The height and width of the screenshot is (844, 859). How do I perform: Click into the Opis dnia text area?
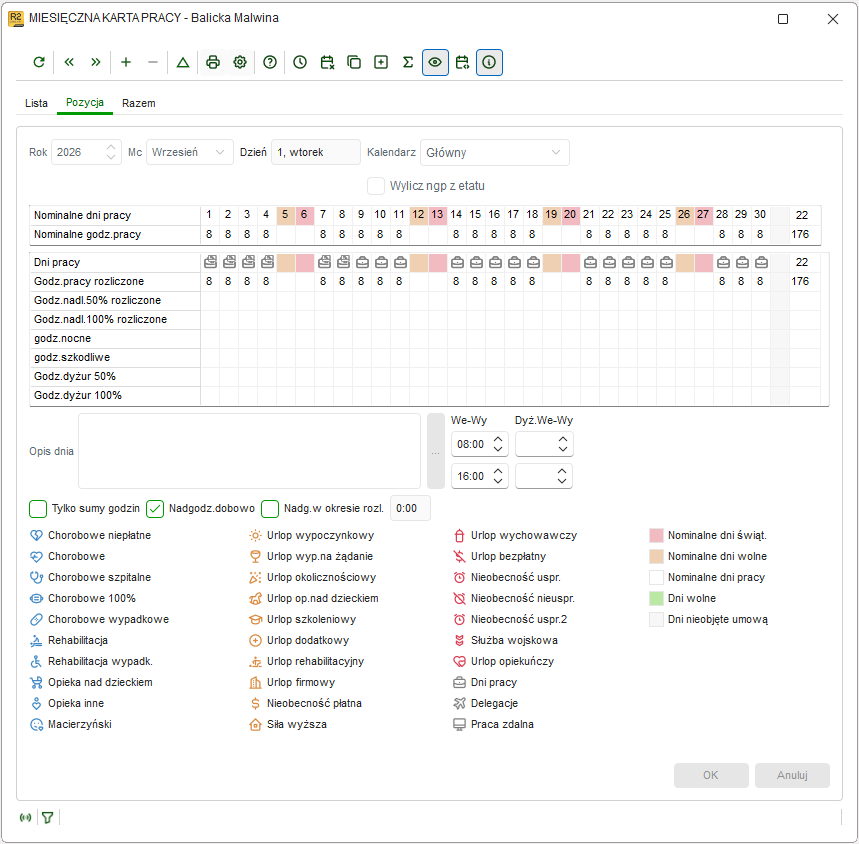point(249,451)
